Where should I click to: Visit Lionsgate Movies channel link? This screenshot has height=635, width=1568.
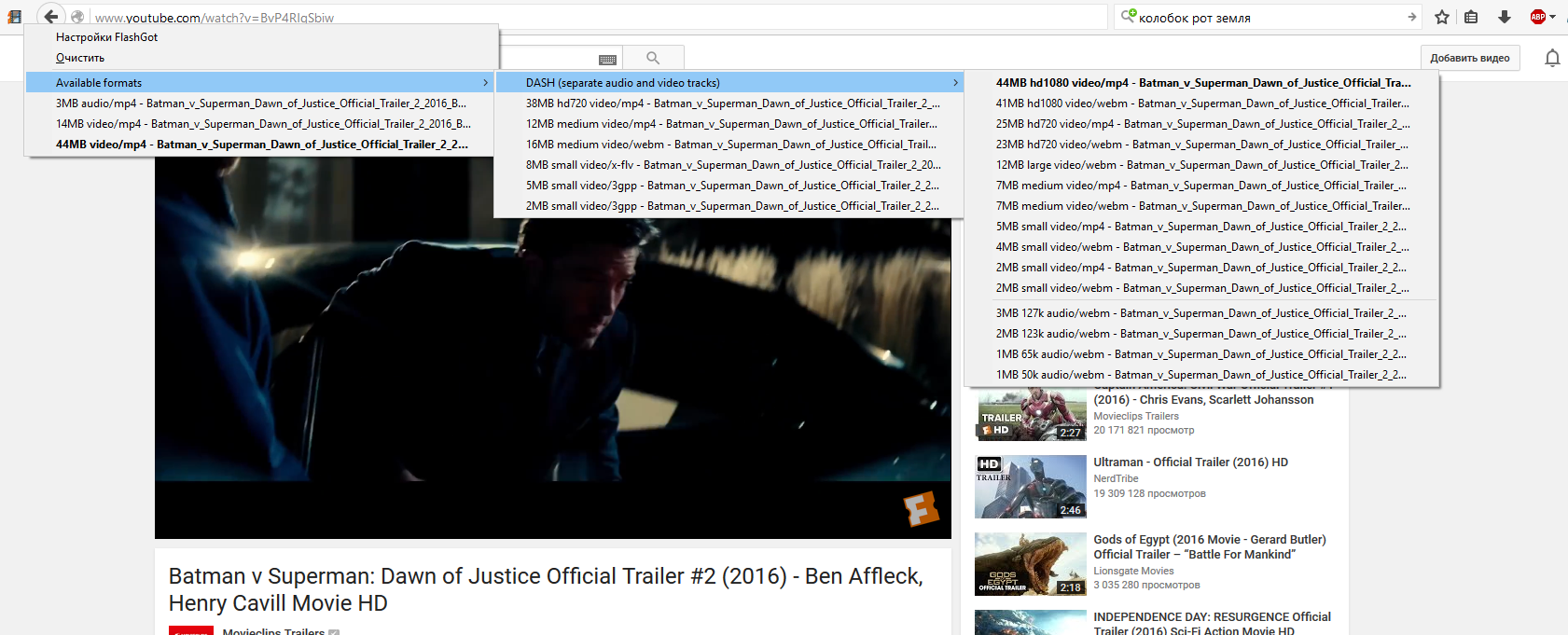(1133, 571)
